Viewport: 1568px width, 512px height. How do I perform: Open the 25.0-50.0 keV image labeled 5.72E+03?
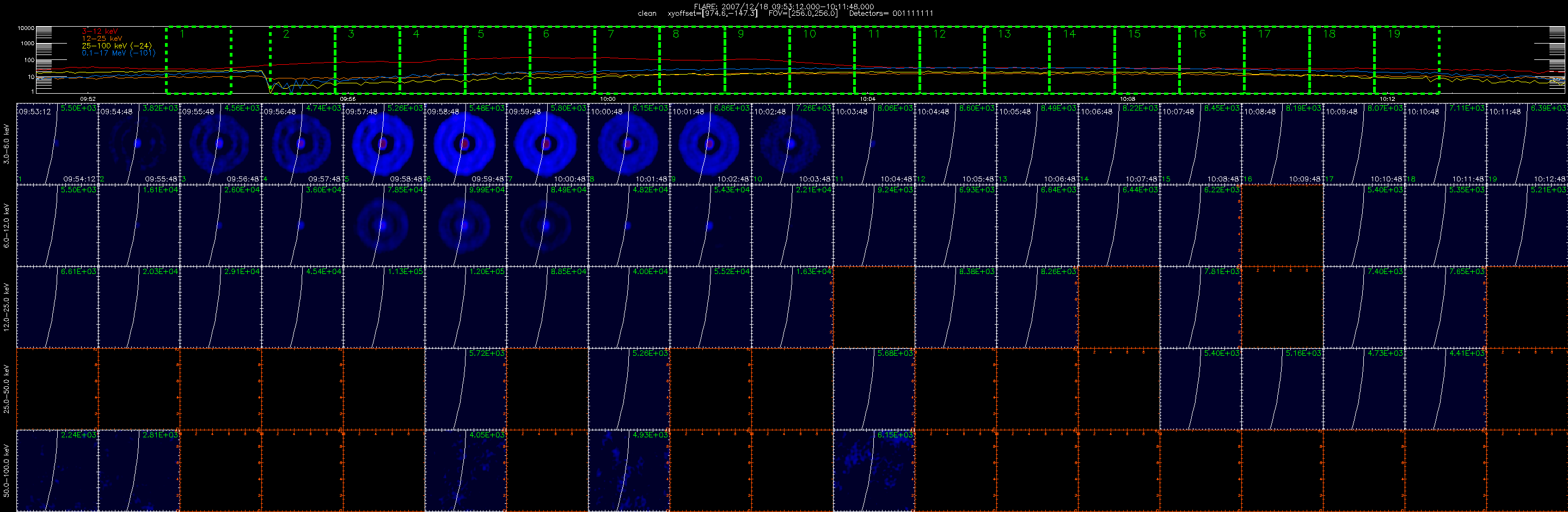click(x=465, y=388)
